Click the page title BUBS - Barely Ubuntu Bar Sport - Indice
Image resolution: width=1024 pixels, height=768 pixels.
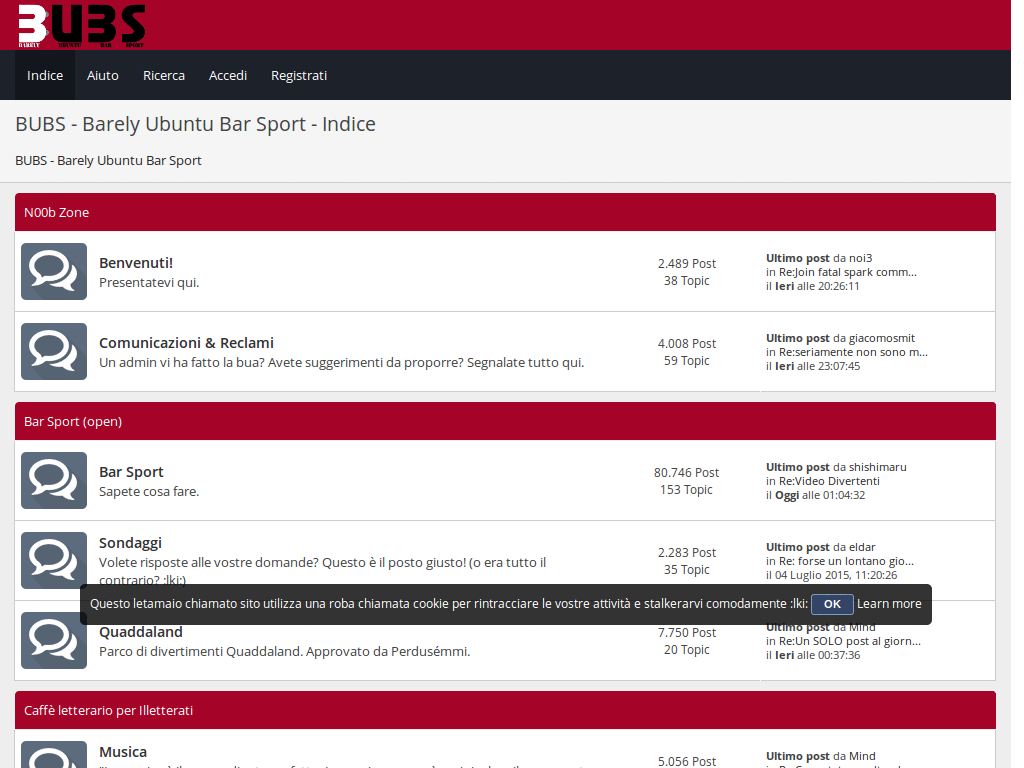point(195,124)
